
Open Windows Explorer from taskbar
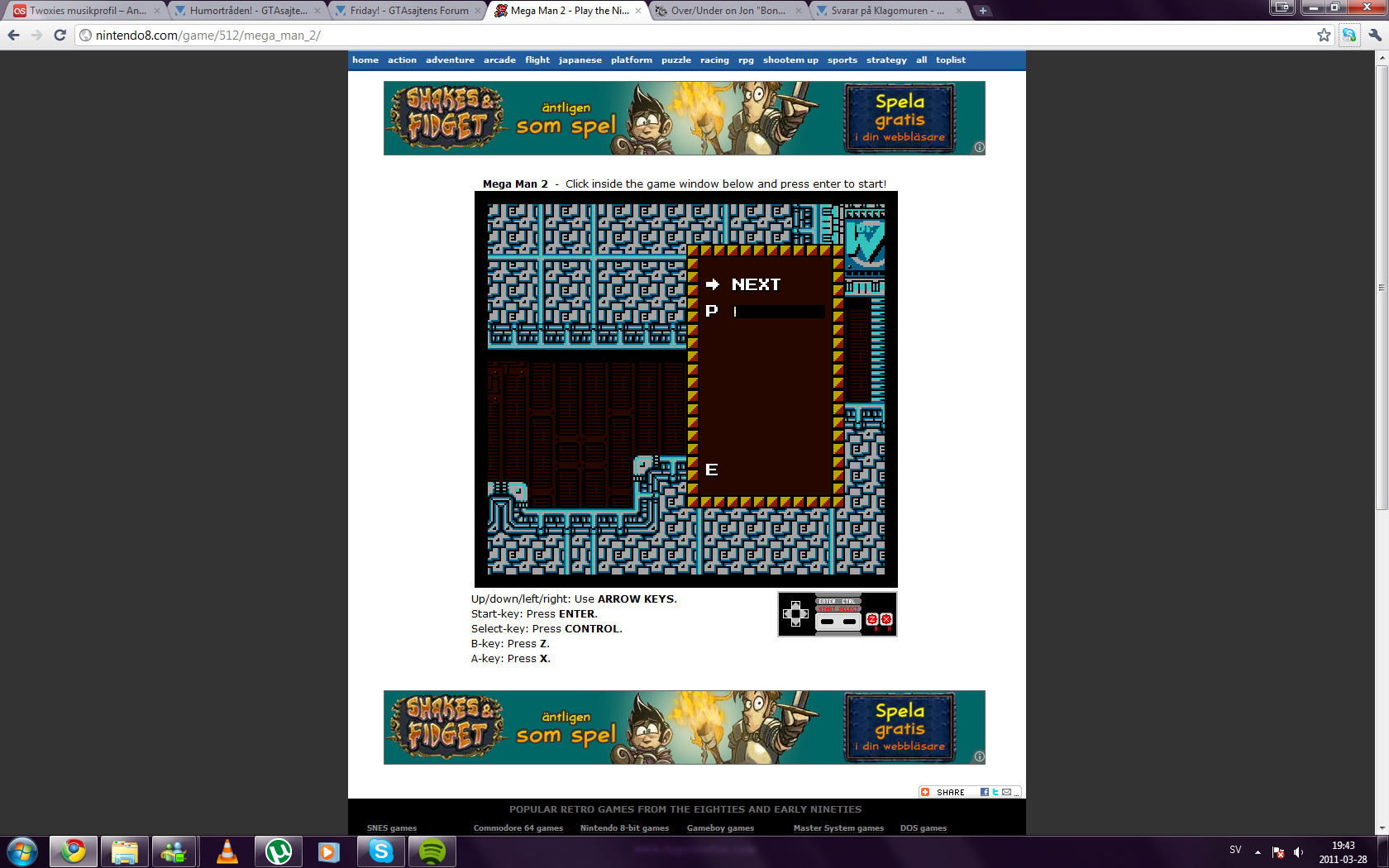click(x=125, y=851)
